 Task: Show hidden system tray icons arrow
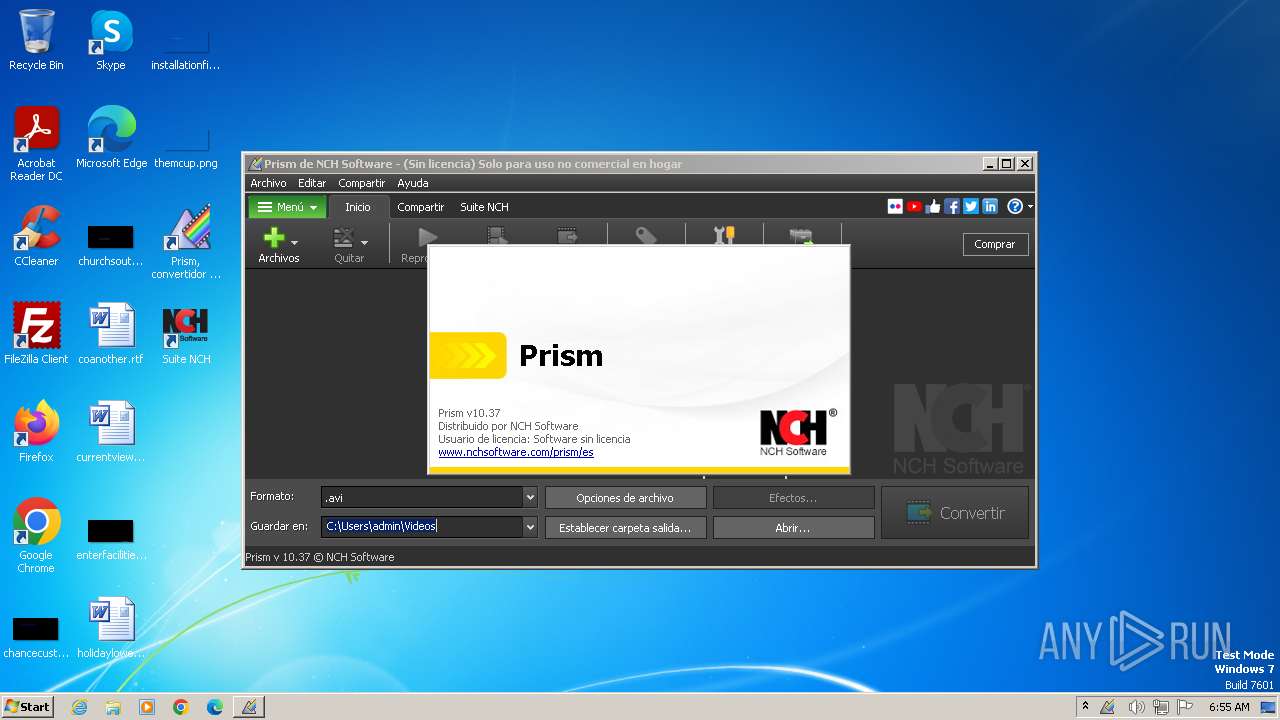click(1086, 707)
